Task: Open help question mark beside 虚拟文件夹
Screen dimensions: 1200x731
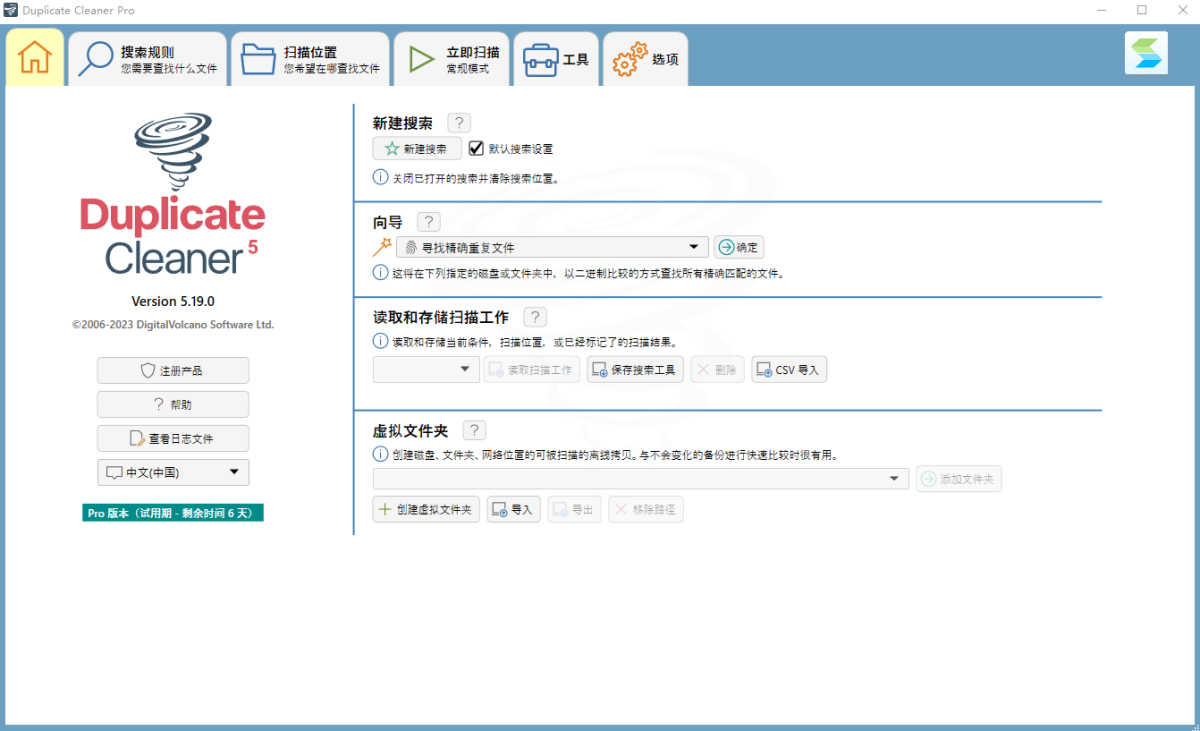Action: pos(475,430)
